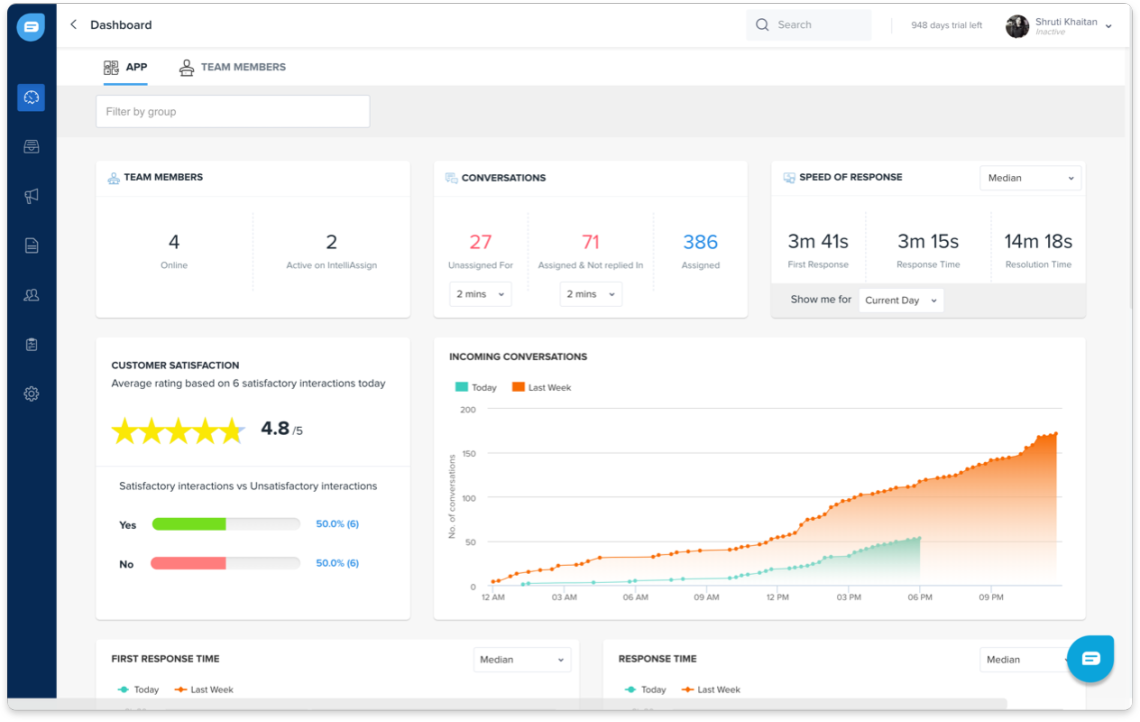The height and width of the screenshot is (722, 1140).
Task: Open the Reports clipboard icon in sidebar
Action: coord(30,343)
